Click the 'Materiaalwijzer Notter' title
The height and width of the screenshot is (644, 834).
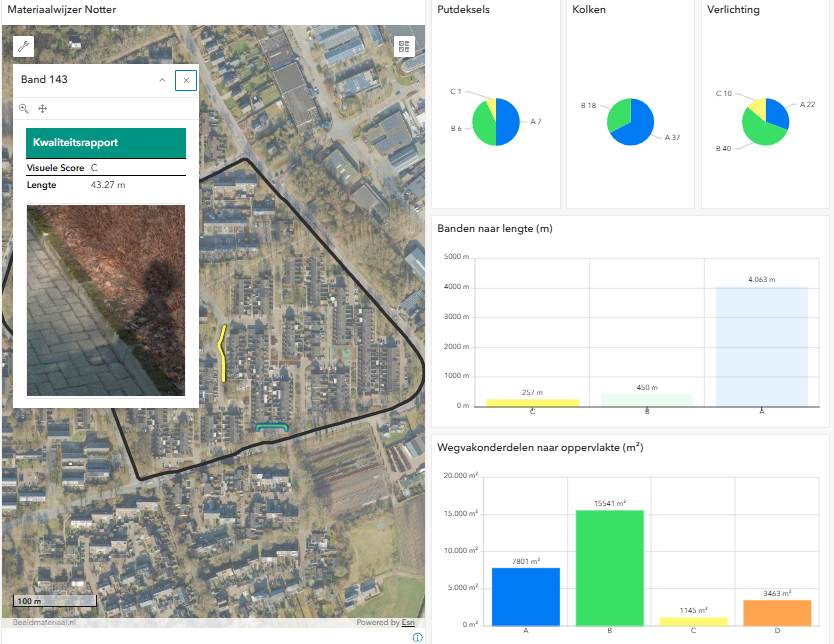pos(62,10)
